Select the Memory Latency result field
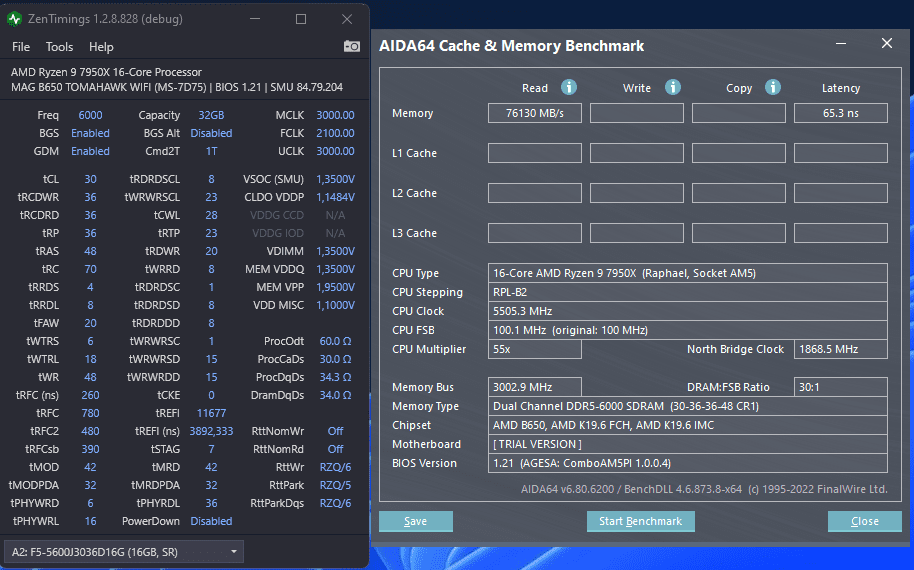The image size is (914, 570). click(x=841, y=113)
